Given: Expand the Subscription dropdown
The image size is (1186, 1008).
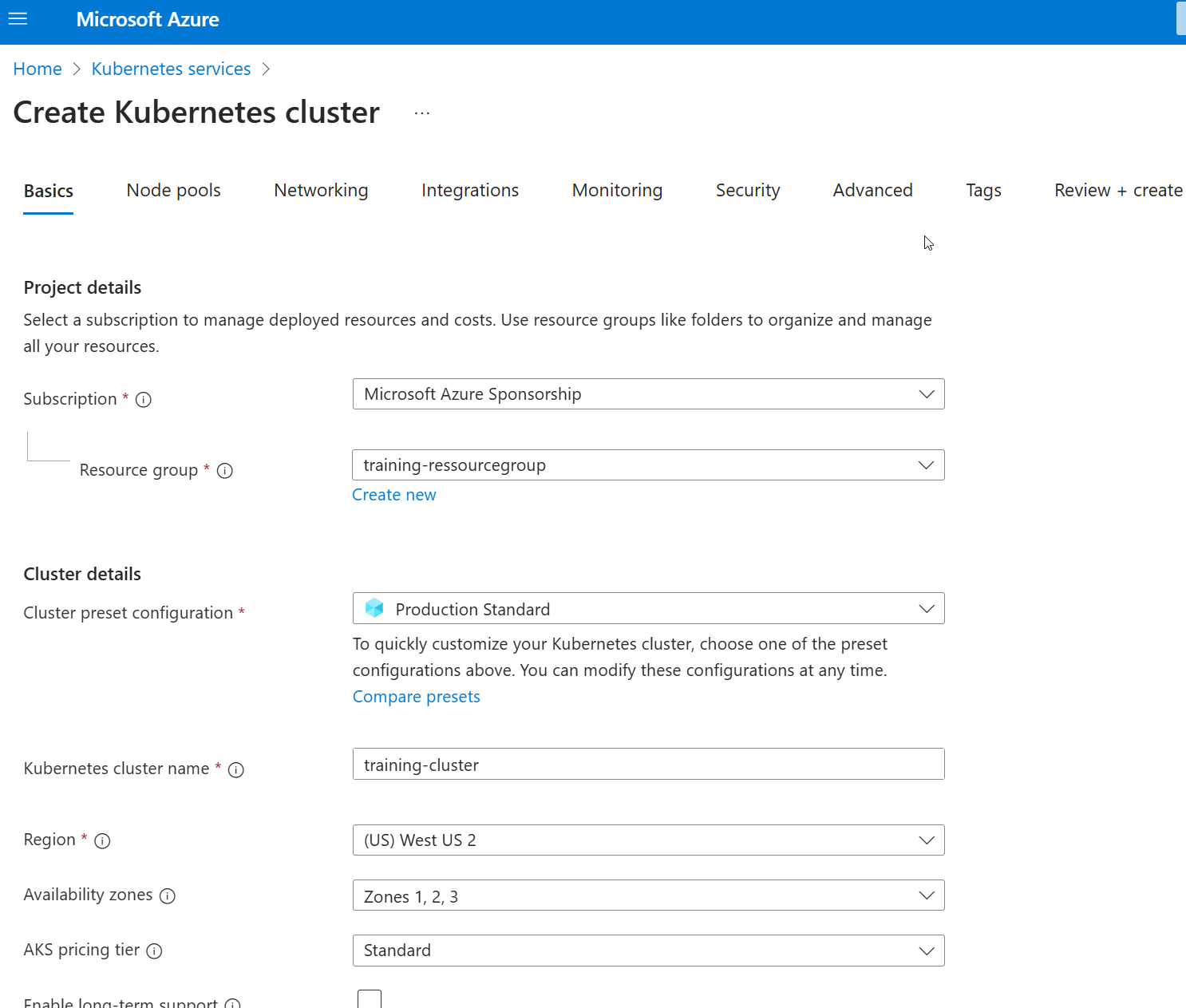Looking at the screenshot, I should tap(648, 394).
